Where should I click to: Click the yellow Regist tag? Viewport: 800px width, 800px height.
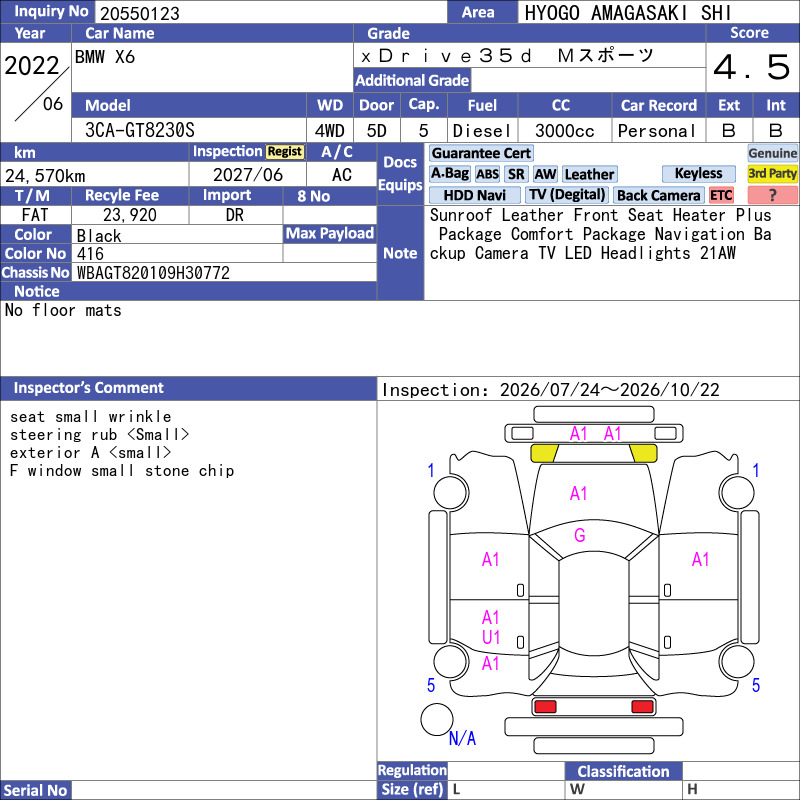pos(285,152)
